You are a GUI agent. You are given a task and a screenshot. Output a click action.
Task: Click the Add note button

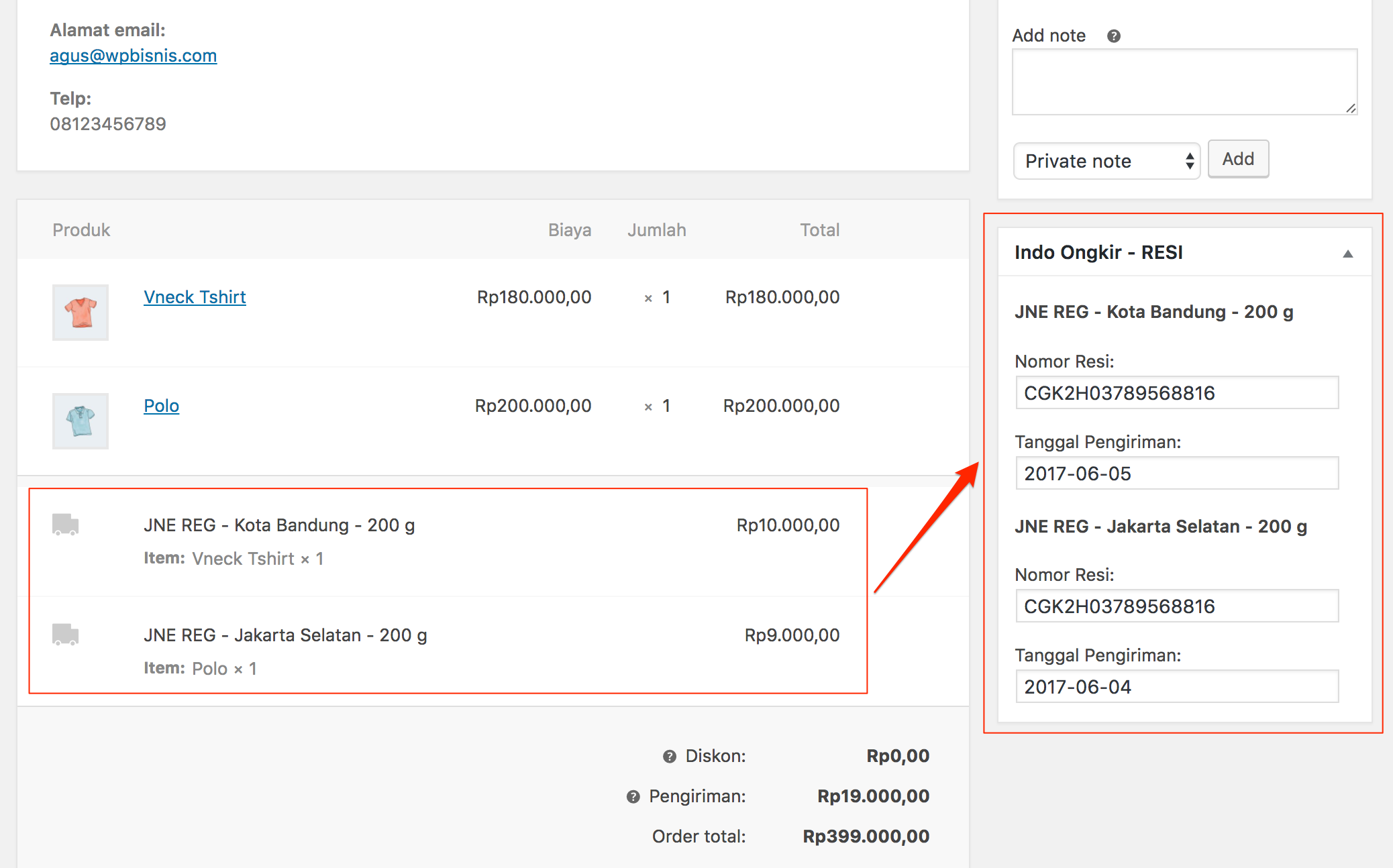click(1238, 159)
